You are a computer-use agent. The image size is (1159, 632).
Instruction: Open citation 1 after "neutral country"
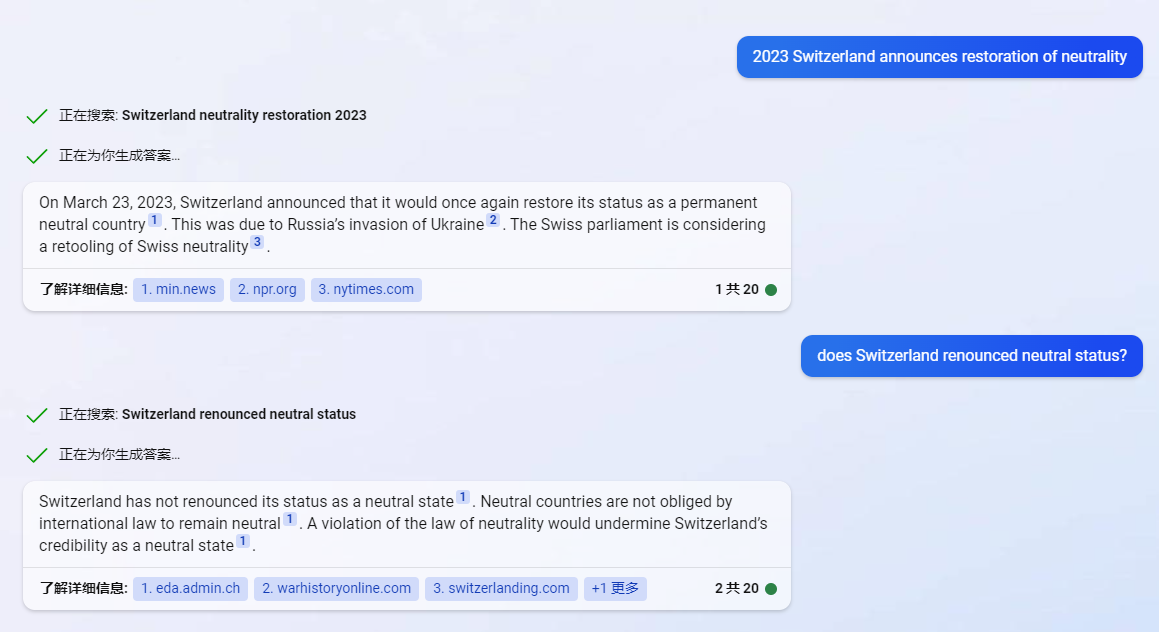pyautogui.click(x=155, y=220)
